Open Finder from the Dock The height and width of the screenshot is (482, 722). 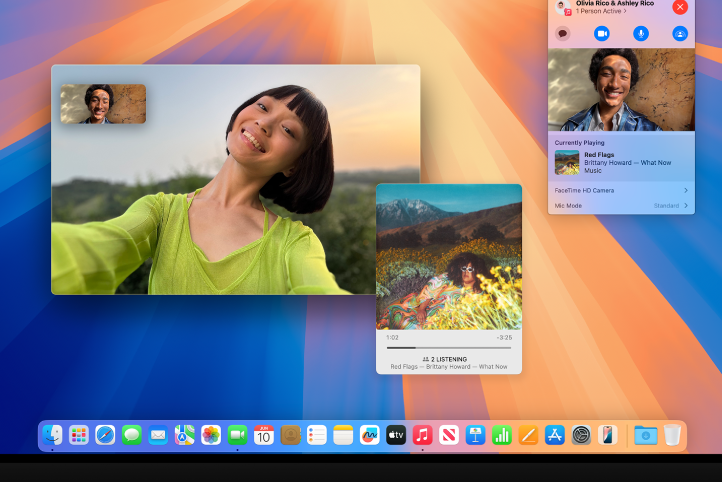pos(52,435)
